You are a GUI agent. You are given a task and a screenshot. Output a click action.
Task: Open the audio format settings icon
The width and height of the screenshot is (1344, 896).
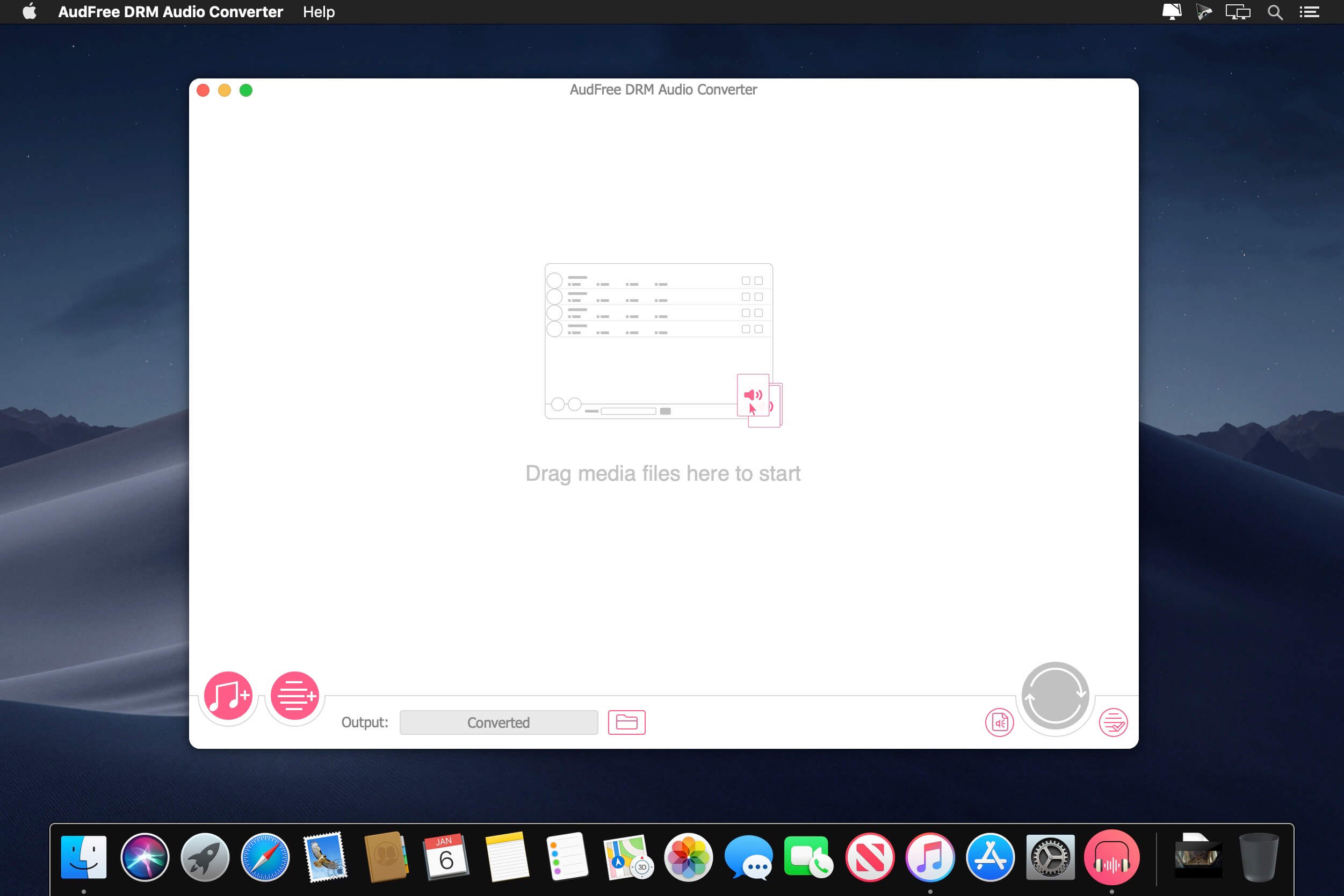coord(999,723)
